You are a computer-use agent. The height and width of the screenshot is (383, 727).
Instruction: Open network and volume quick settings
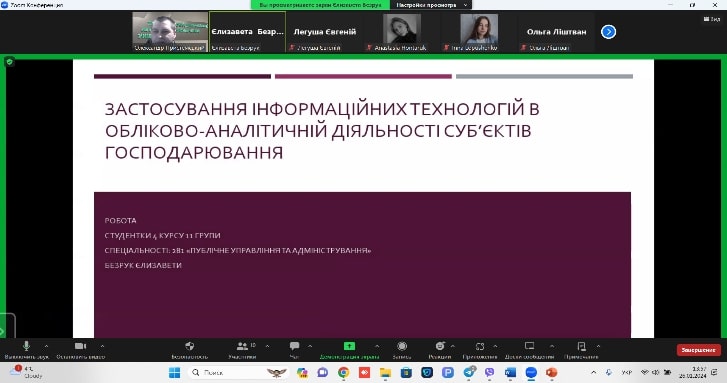tap(656, 372)
